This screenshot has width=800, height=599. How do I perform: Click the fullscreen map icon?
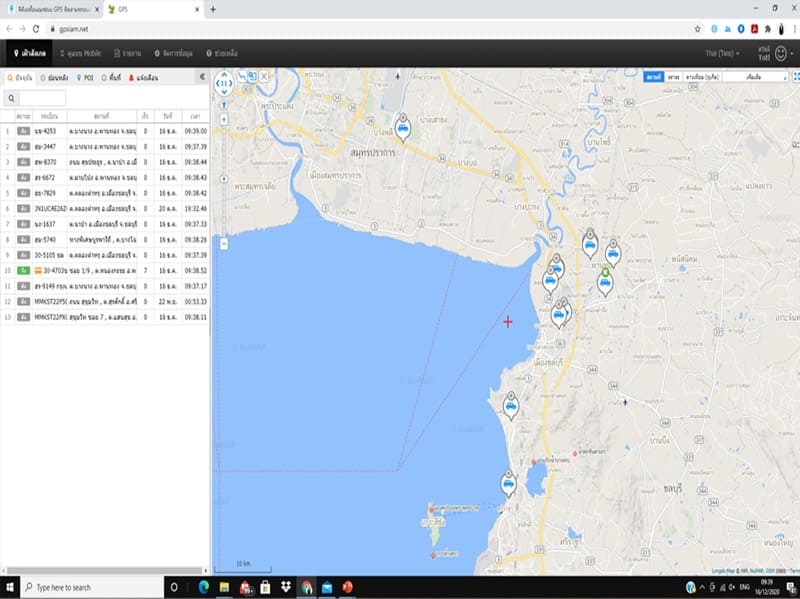click(x=796, y=76)
